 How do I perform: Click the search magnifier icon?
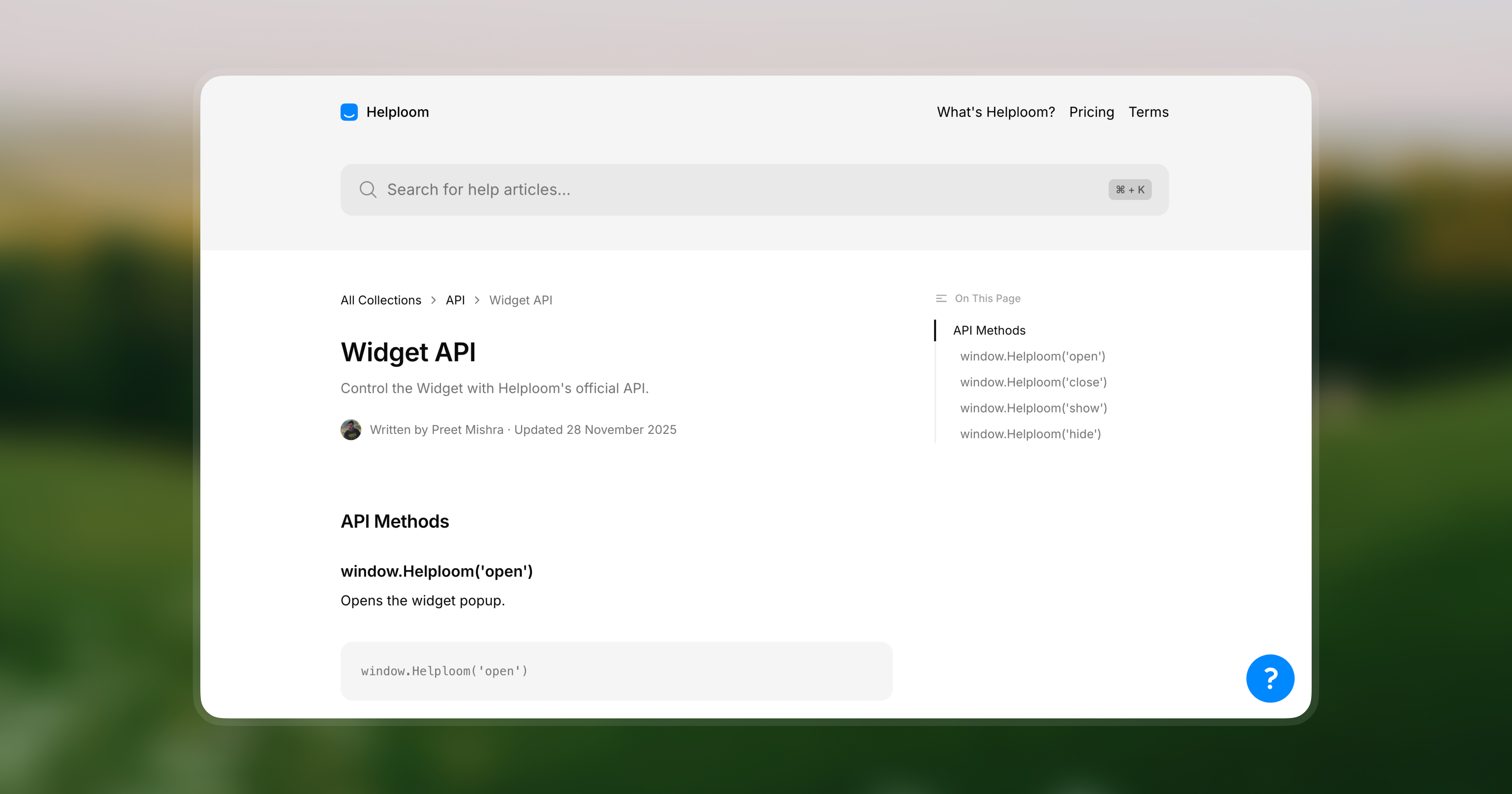(368, 190)
